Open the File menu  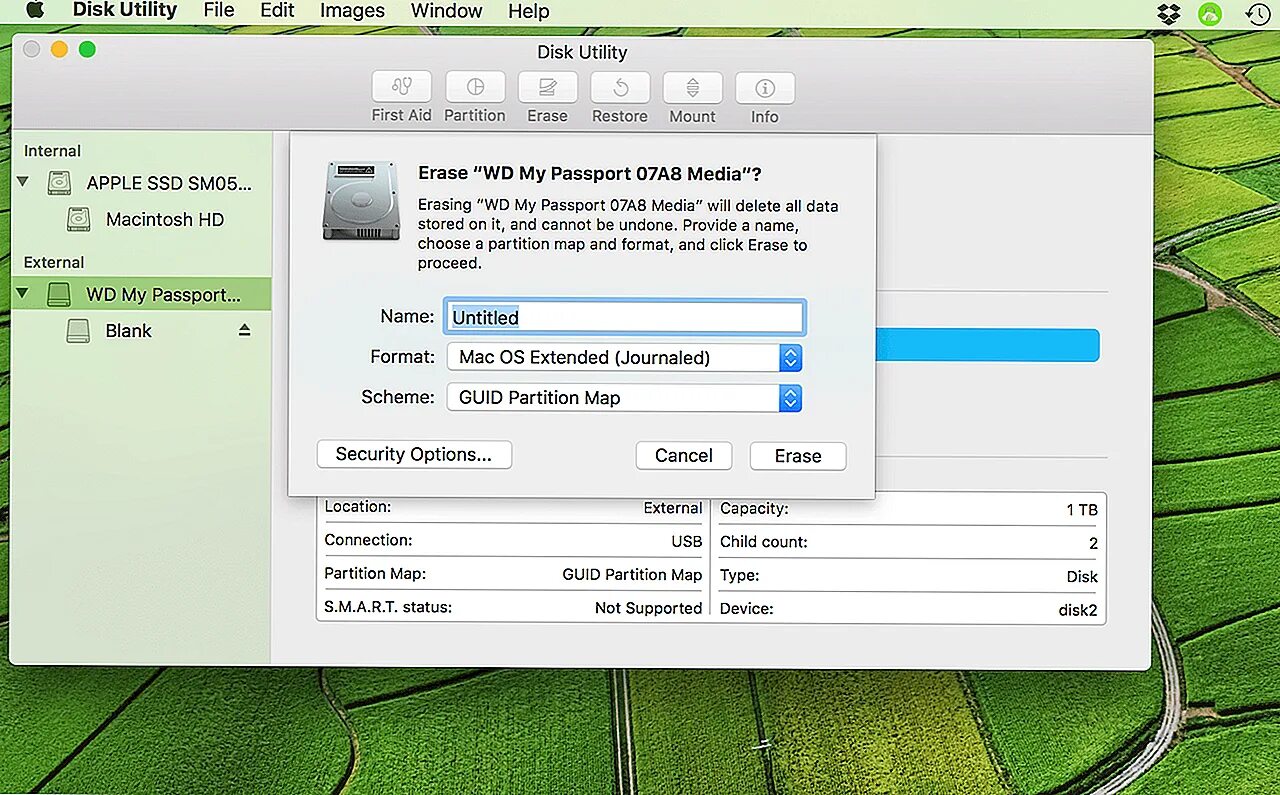[x=219, y=11]
